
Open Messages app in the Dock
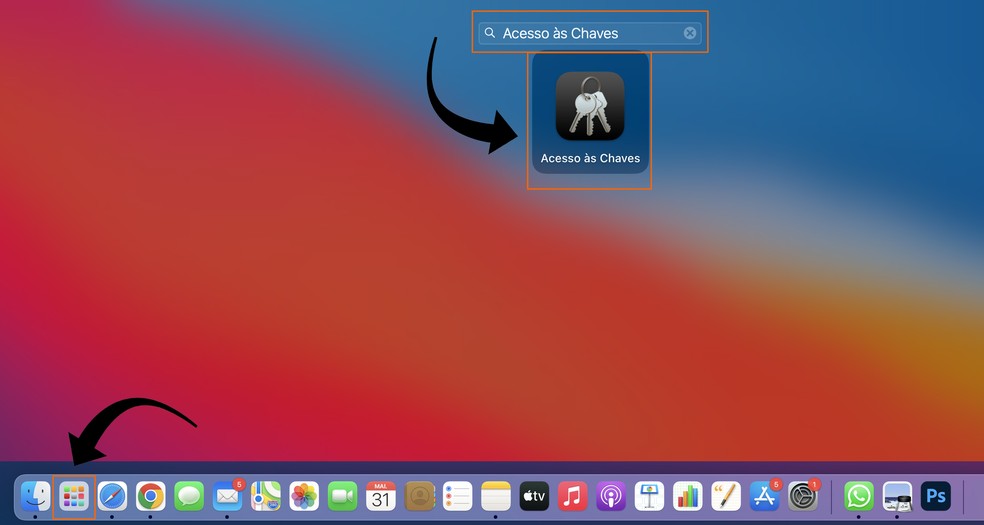pos(189,496)
